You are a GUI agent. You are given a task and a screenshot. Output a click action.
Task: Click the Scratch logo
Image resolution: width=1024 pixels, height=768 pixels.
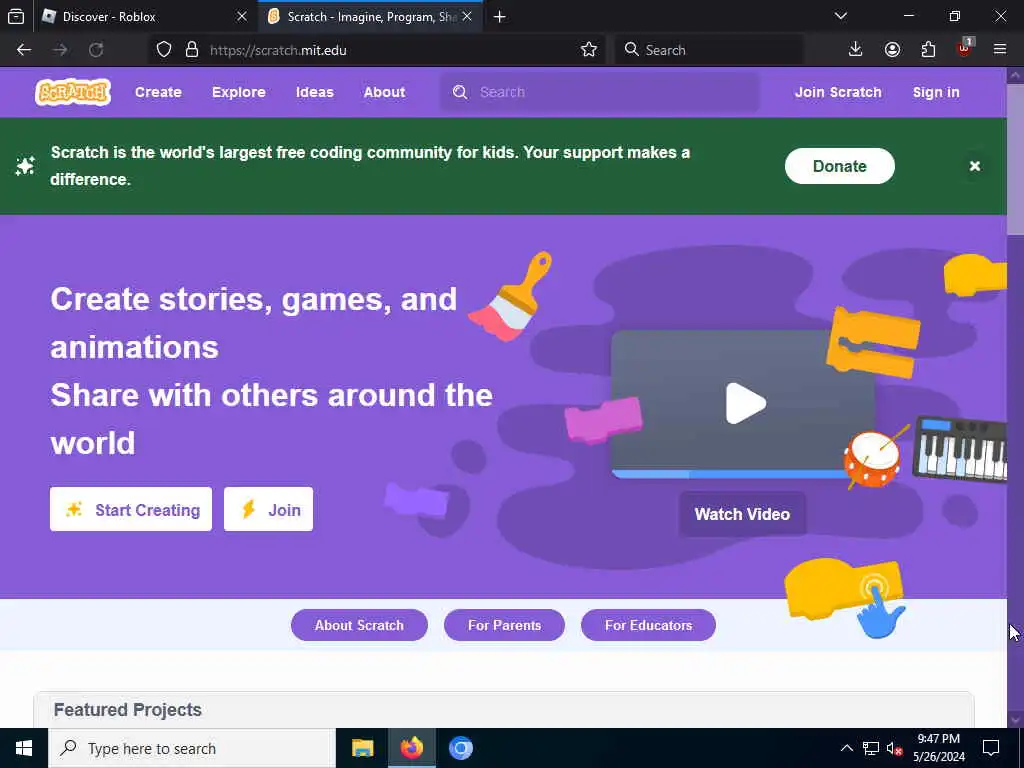click(x=72, y=92)
